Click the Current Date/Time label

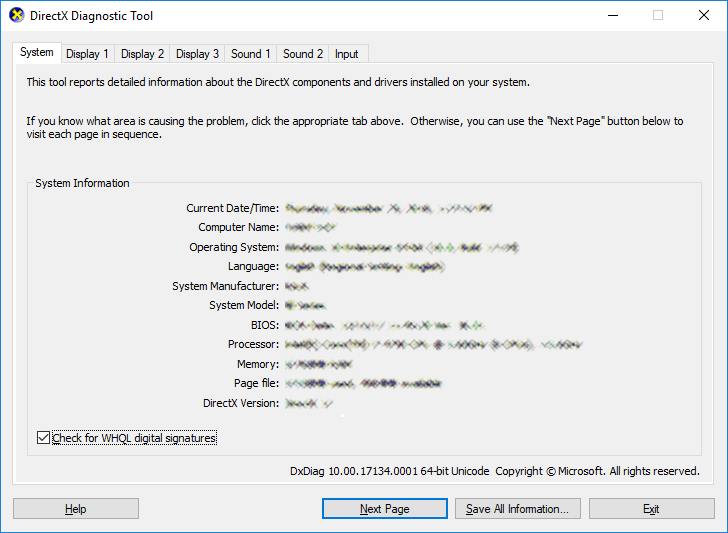[233, 208]
